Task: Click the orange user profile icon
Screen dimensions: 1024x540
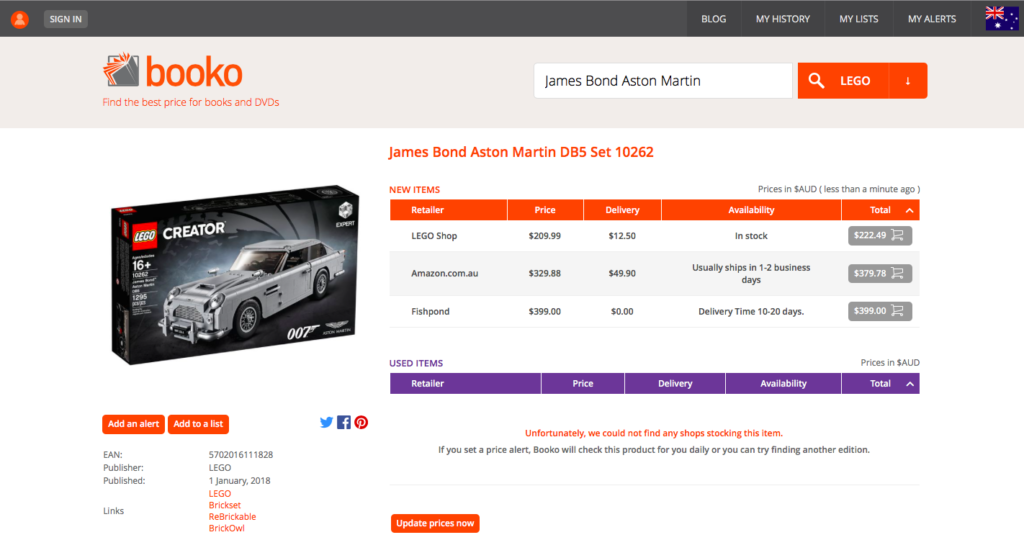Action: coord(20,19)
